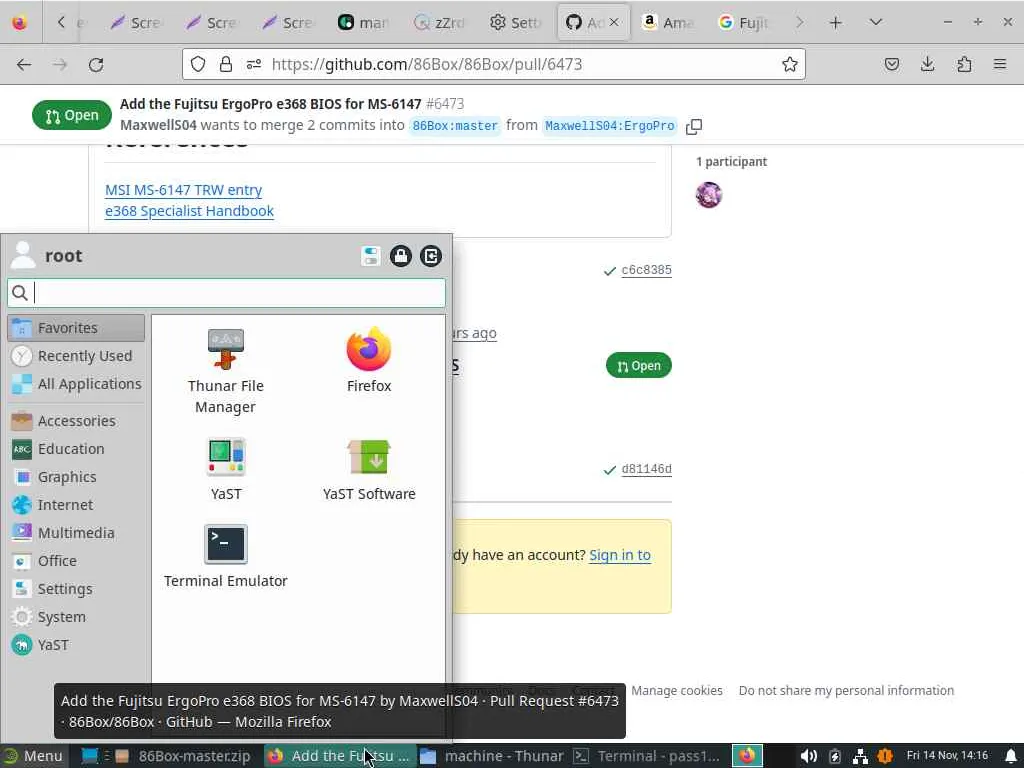Lock the screen using the padlock icon
Screen dimensions: 1024x768
pos(400,256)
